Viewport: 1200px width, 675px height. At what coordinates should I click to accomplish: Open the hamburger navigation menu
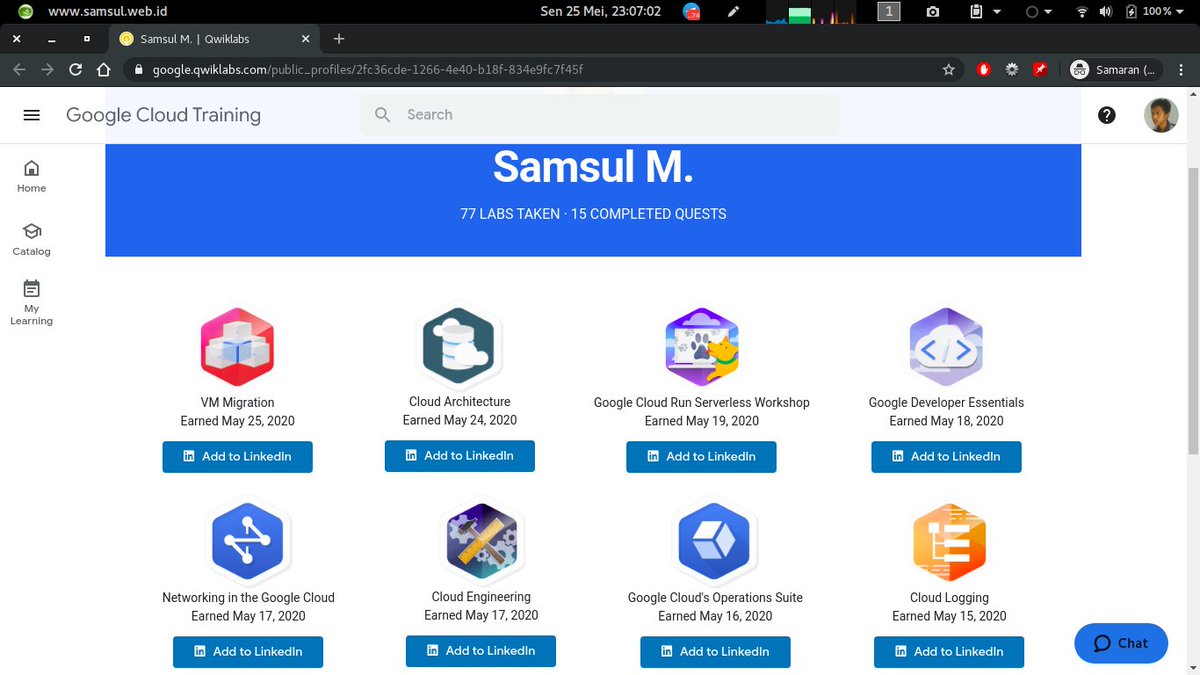(x=31, y=115)
